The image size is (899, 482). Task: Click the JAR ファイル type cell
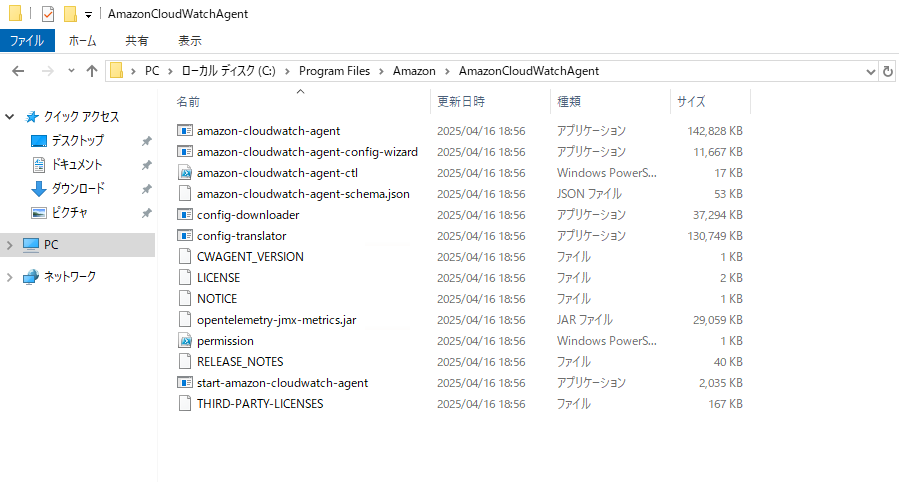585,320
